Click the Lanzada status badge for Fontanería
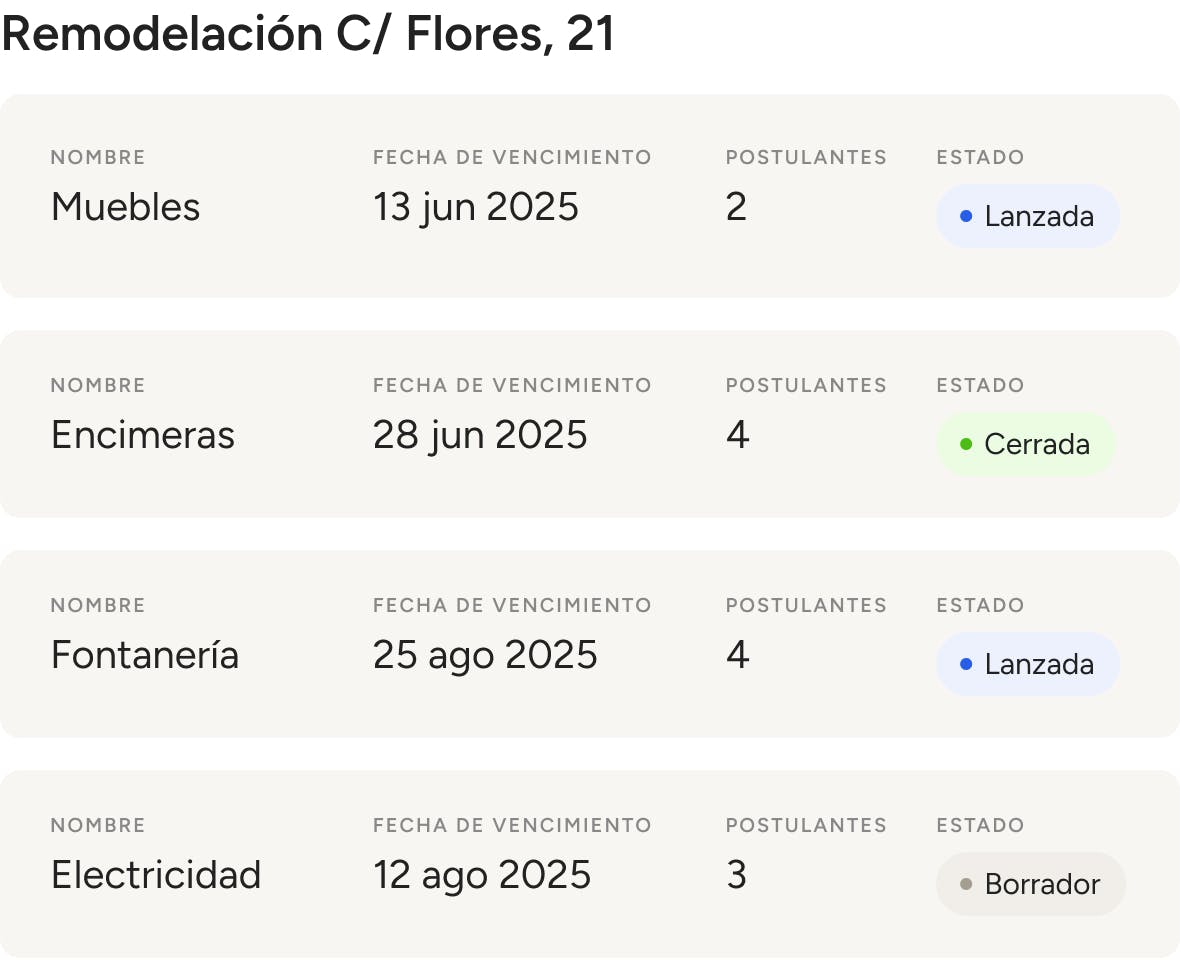 tap(1027, 664)
